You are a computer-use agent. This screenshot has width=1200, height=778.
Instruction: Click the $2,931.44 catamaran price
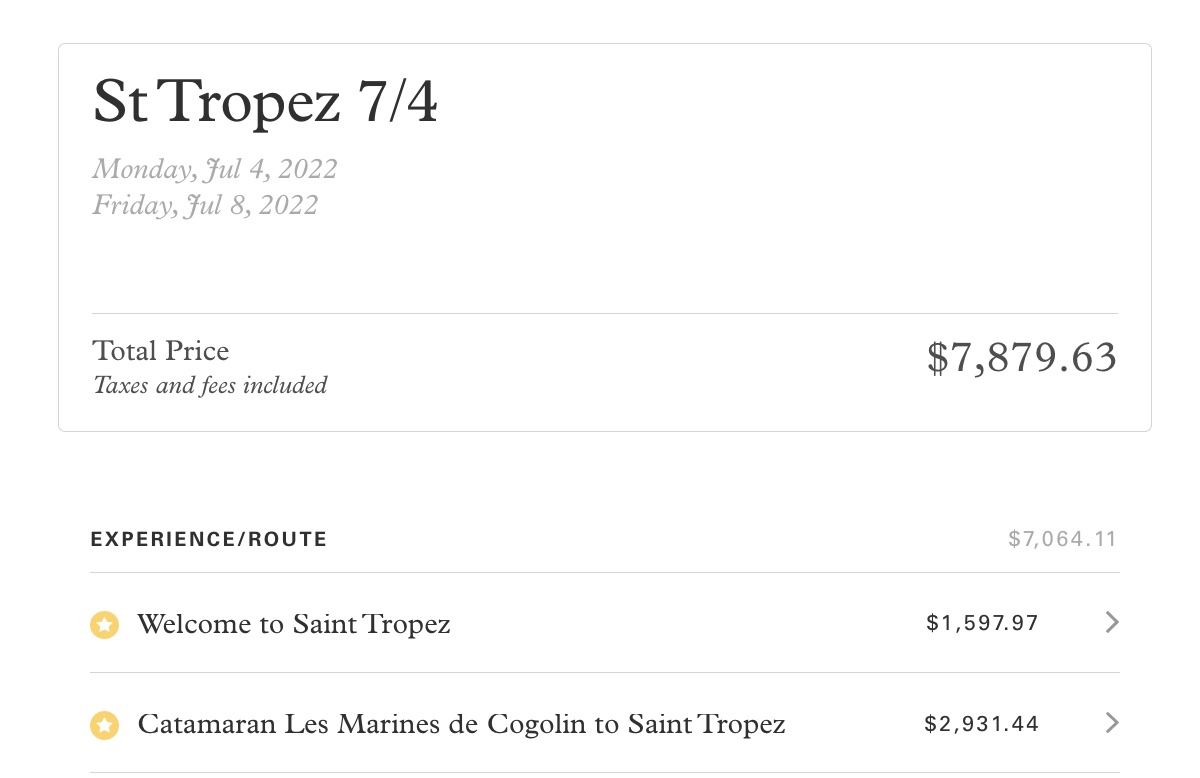tap(982, 724)
